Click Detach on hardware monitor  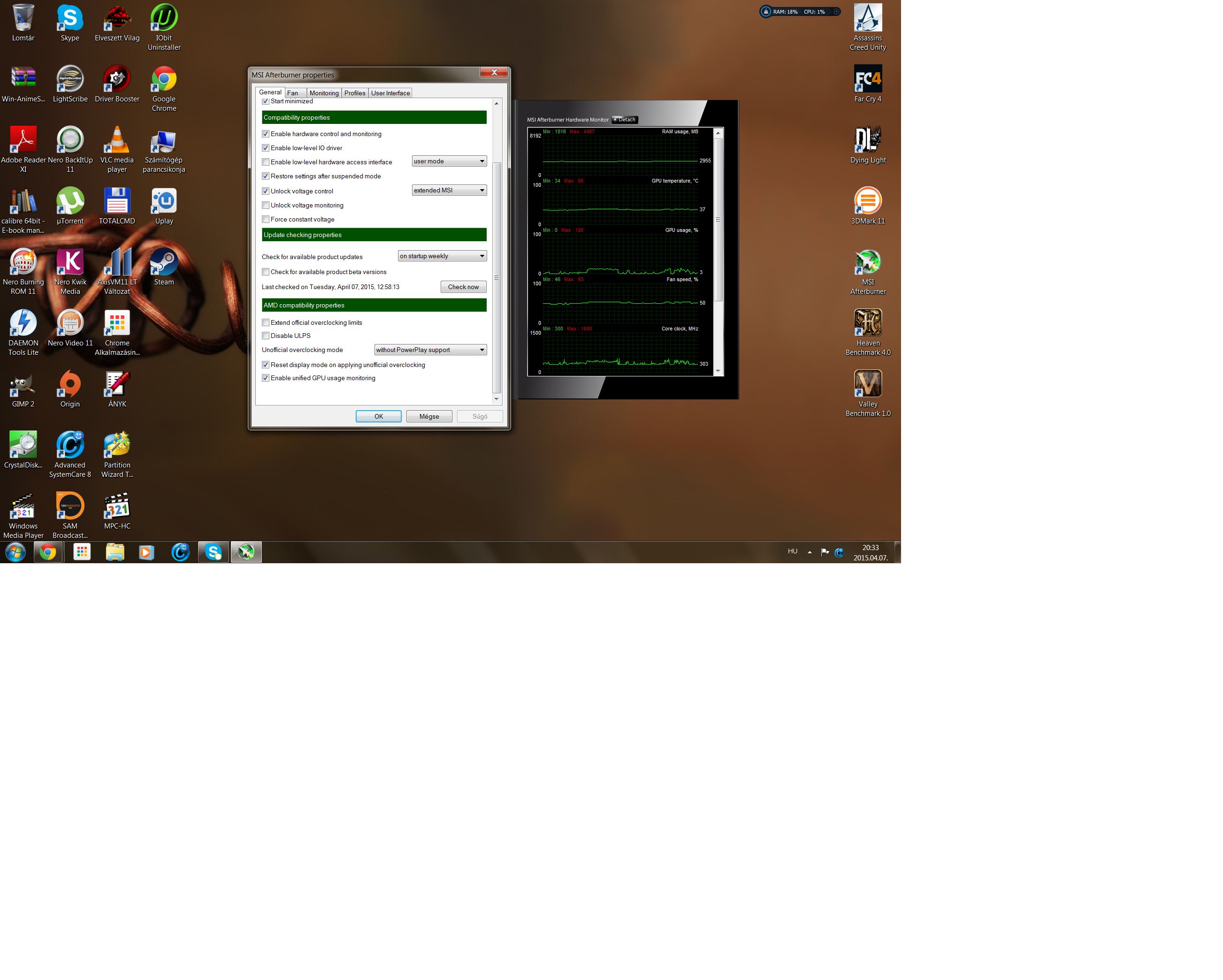coord(625,120)
